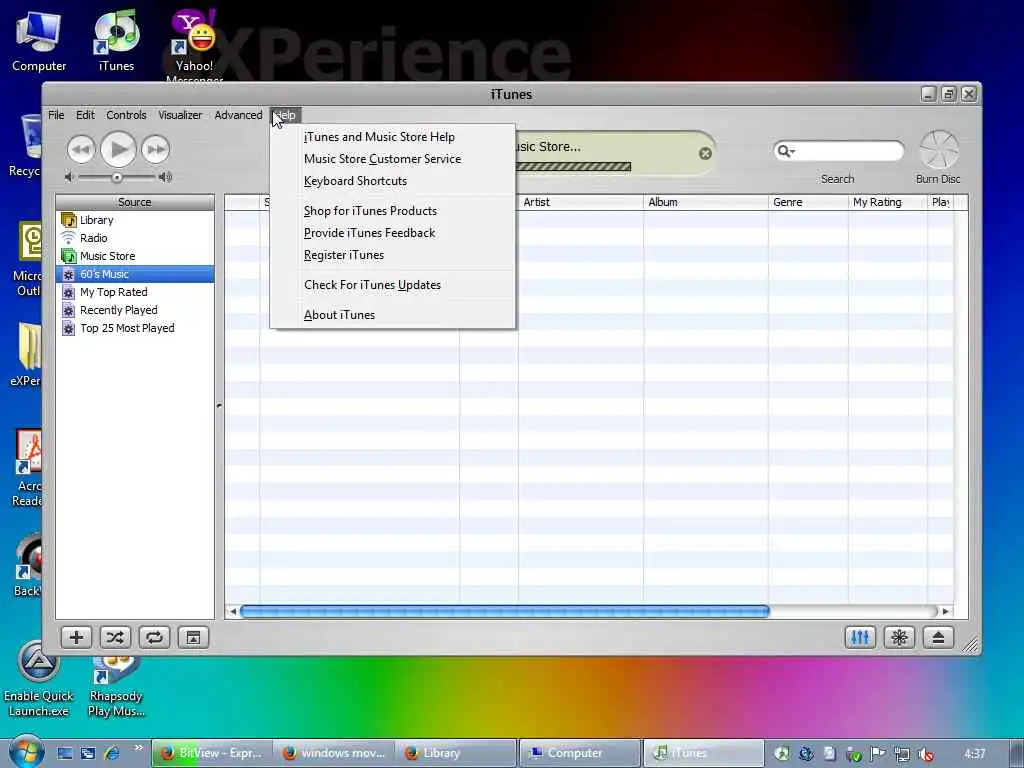Image resolution: width=1024 pixels, height=768 pixels.
Task: Add a new playlist with the plus button
Action: 76,637
